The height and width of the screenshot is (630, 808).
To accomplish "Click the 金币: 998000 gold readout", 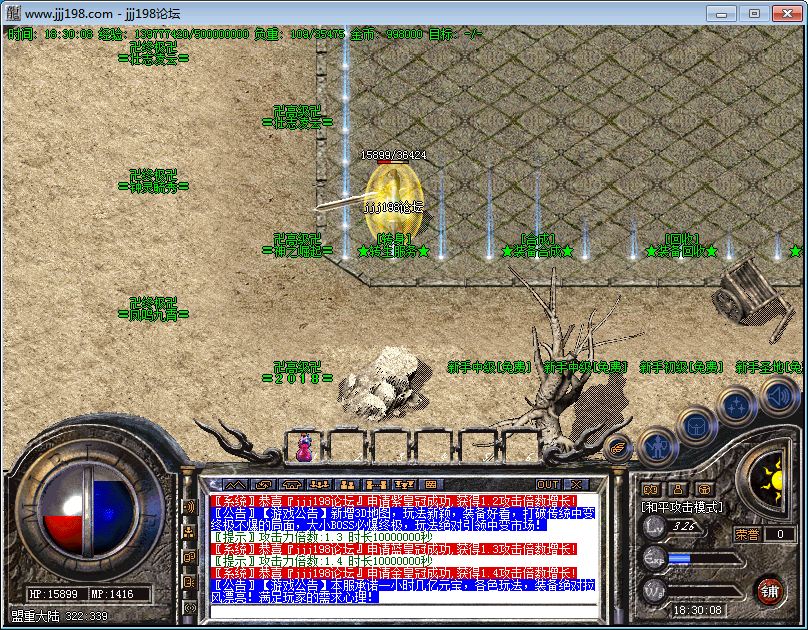I will pyautogui.click(x=386, y=34).
